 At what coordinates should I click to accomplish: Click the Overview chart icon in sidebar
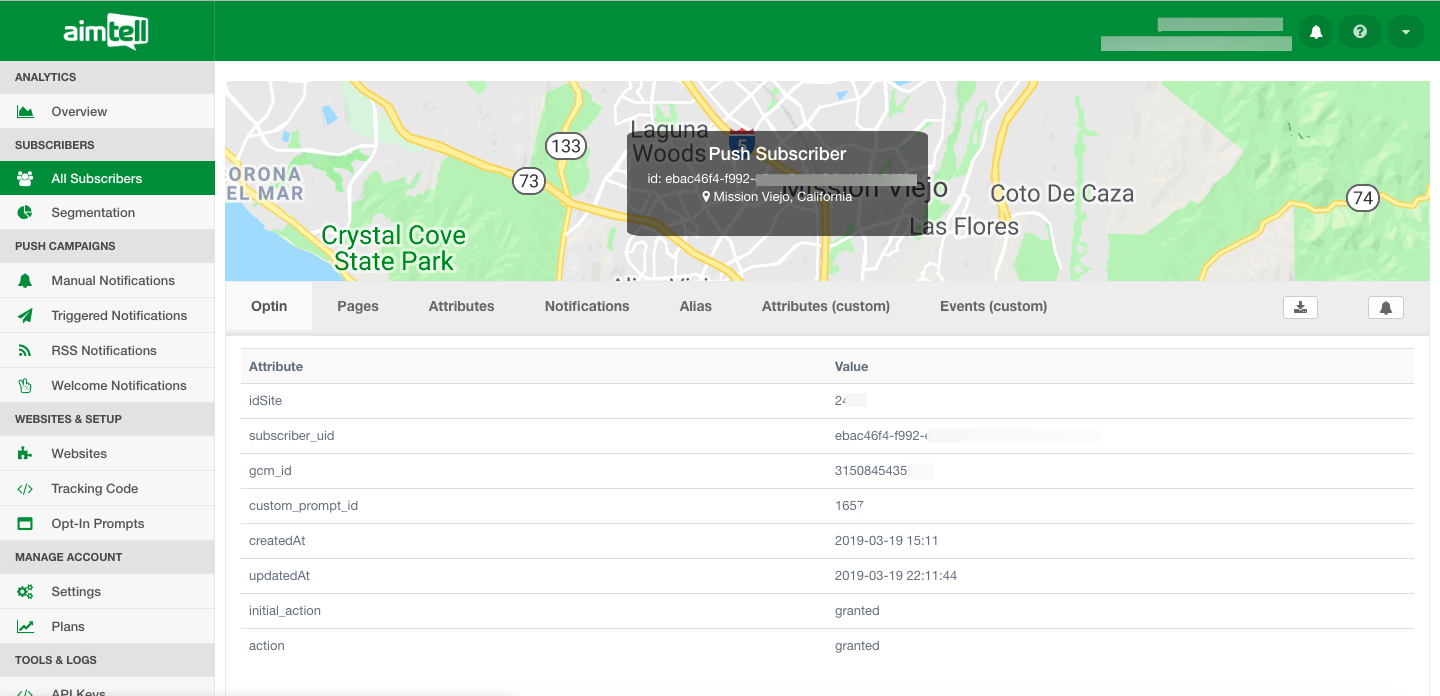[x=25, y=112]
